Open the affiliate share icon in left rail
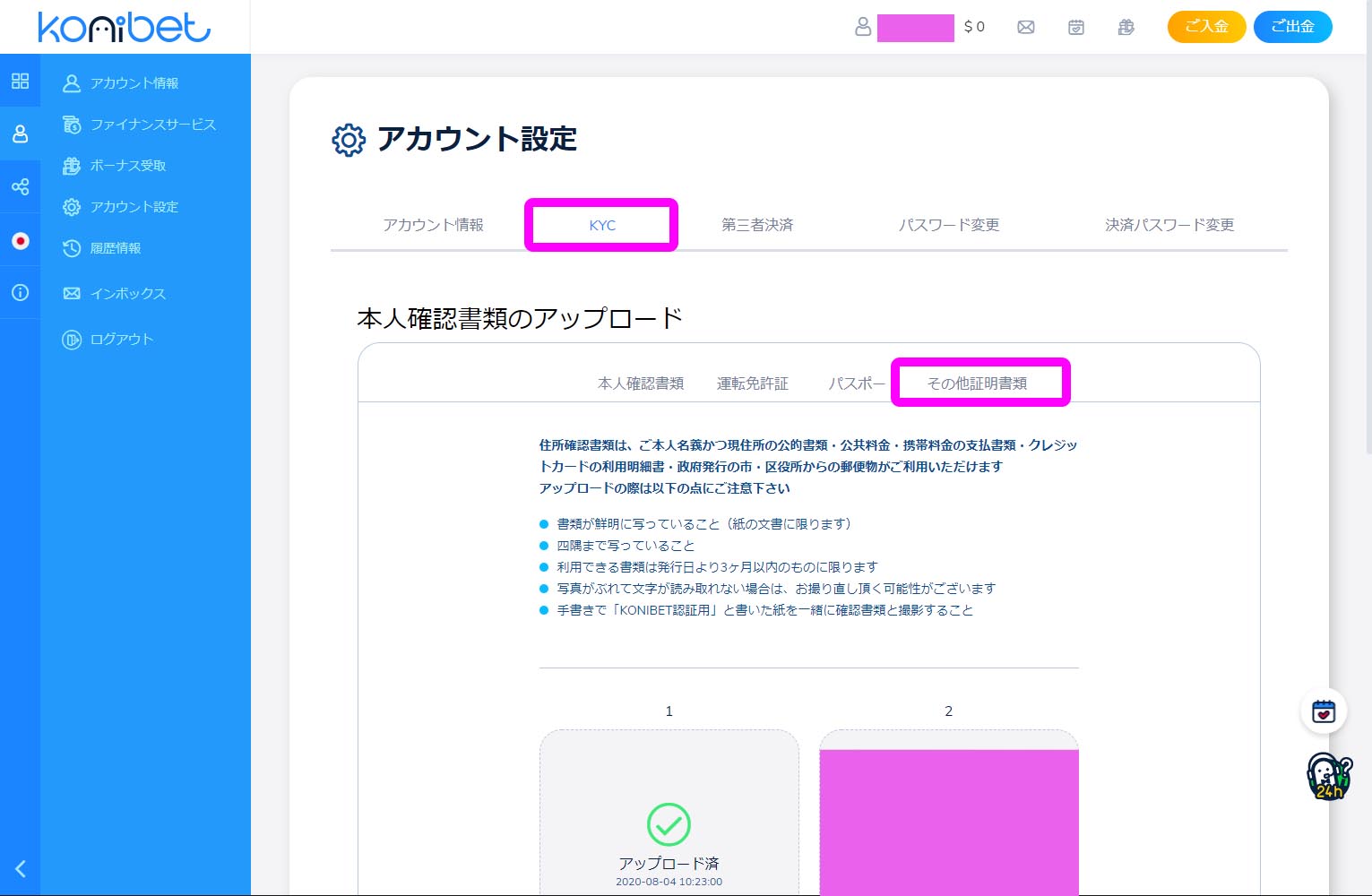1372x896 pixels. pyautogui.click(x=20, y=186)
